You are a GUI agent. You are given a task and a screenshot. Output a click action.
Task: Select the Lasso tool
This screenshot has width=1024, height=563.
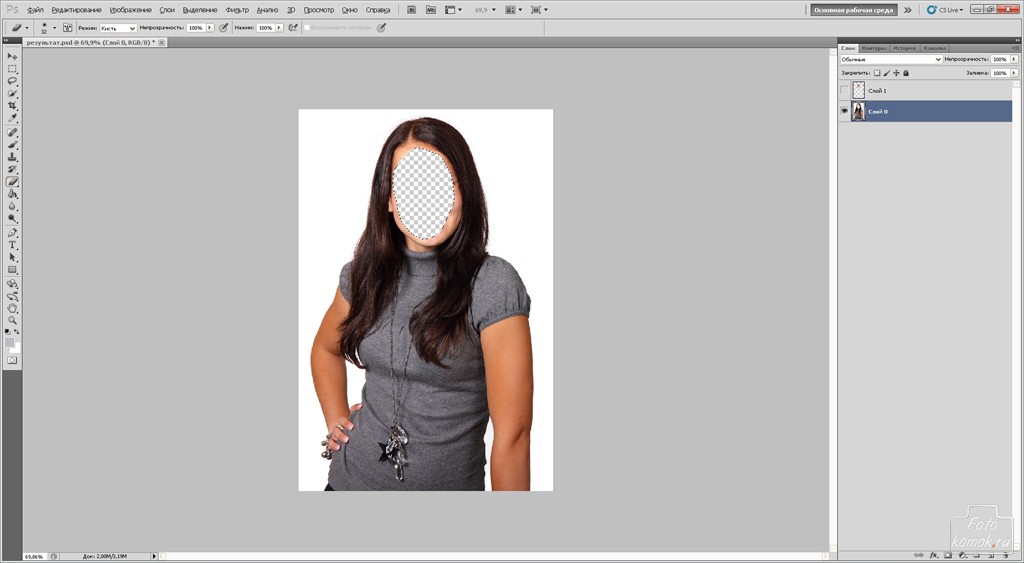[12, 81]
